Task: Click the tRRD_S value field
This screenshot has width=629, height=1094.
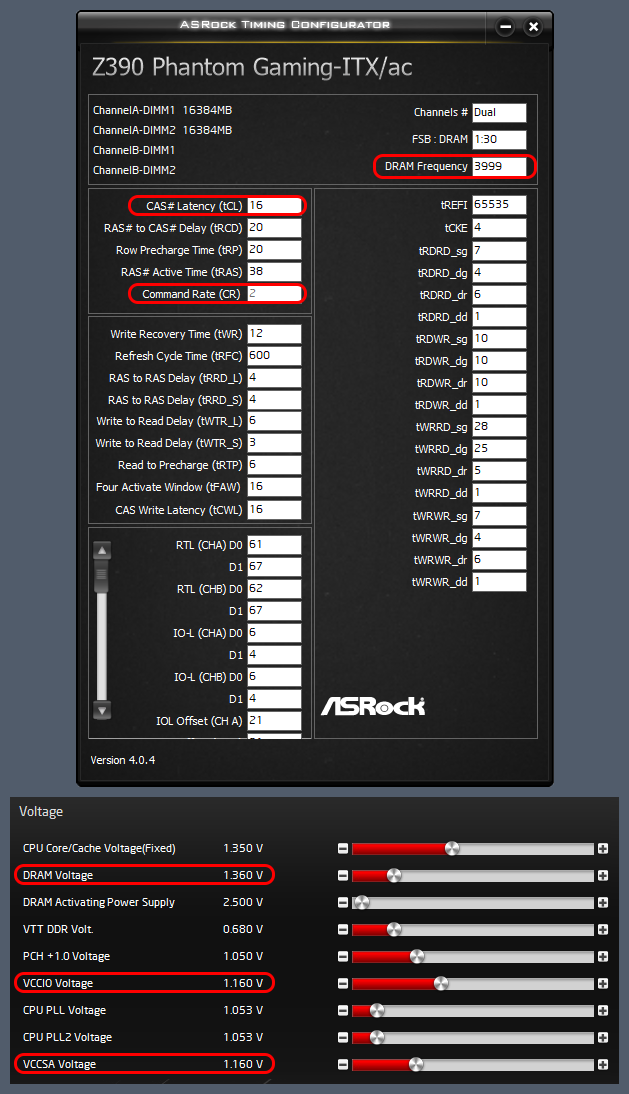Action: [x=274, y=400]
